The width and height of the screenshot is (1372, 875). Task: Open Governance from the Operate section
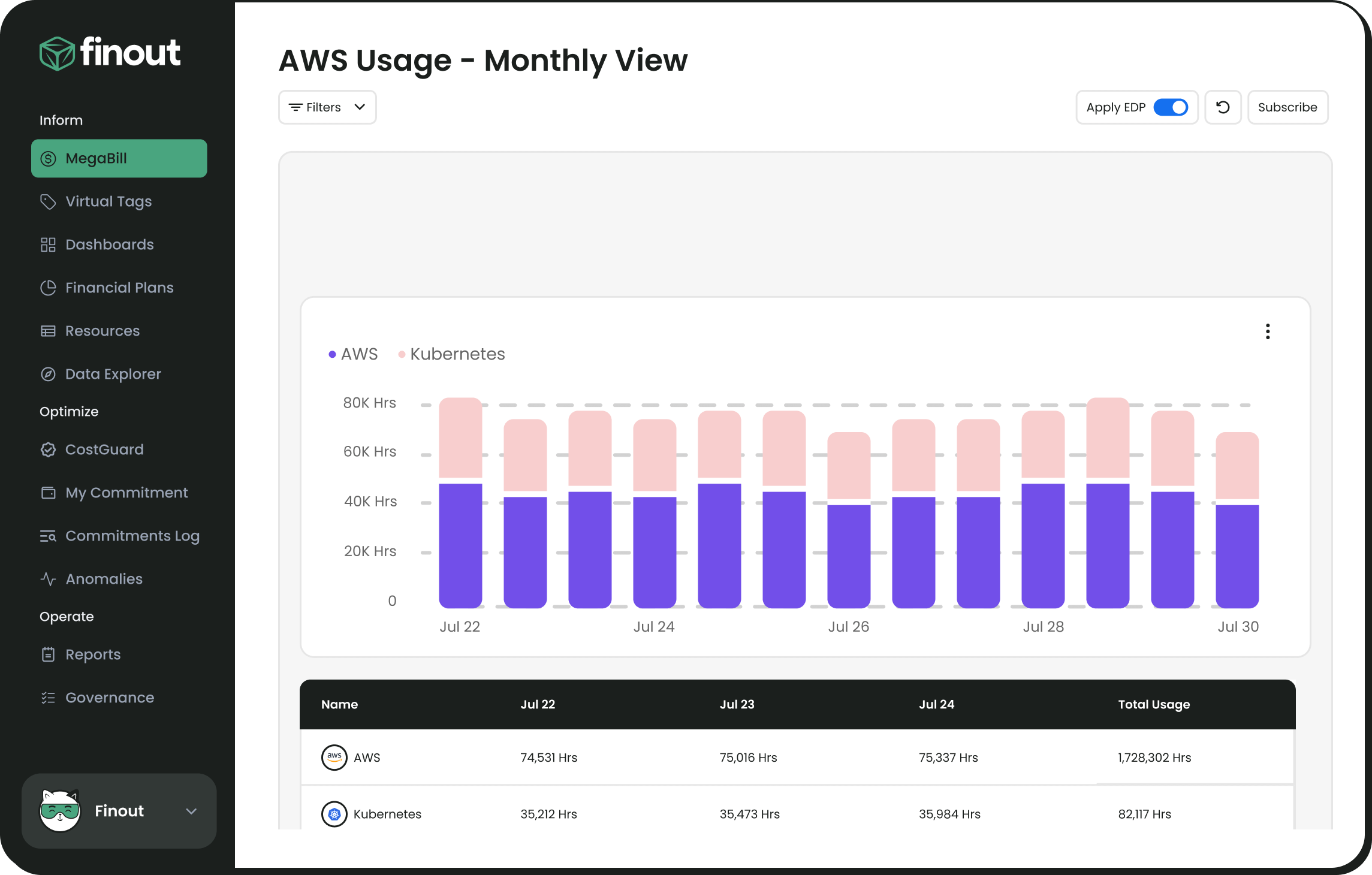pos(49,697)
